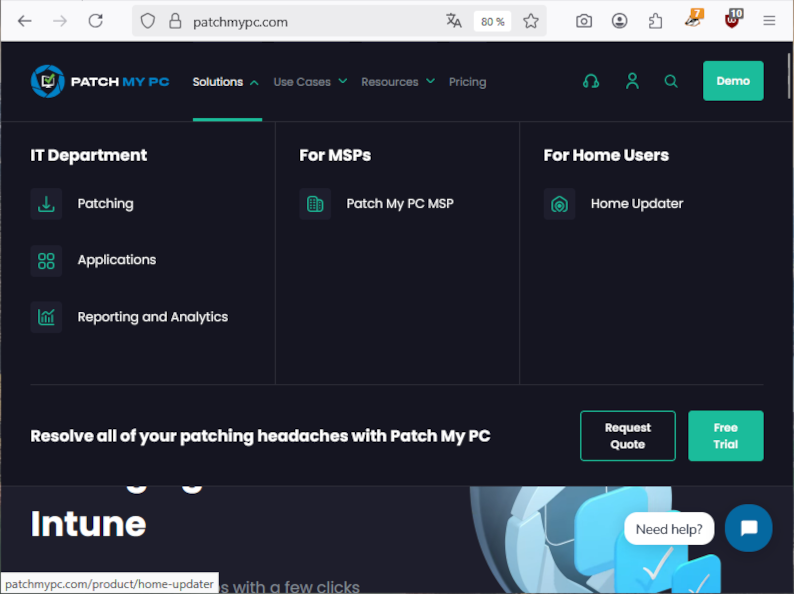Go to the Pricing page
The width and height of the screenshot is (794, 594).
point(467,82)
